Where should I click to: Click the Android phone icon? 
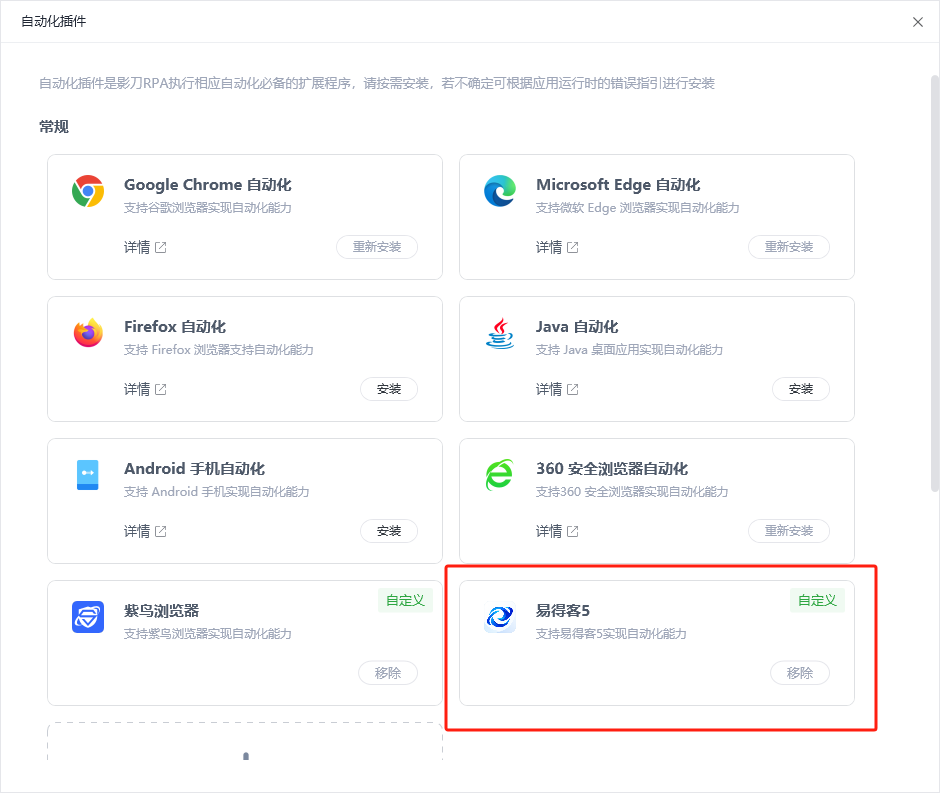coord(88,475)
